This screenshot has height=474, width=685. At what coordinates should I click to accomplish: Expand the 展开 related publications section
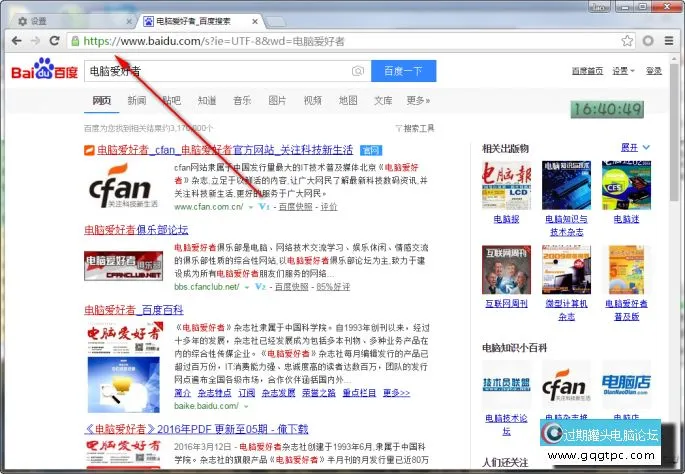[x=635, y=148]
